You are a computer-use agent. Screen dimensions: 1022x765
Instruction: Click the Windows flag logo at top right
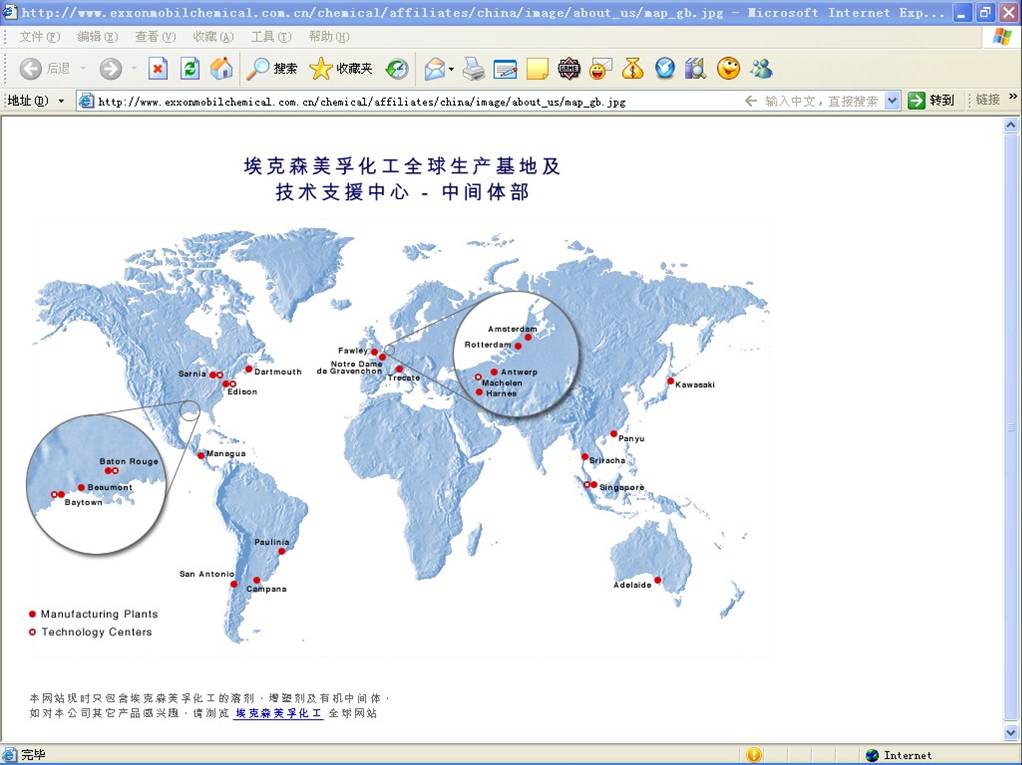(1002, 36)
